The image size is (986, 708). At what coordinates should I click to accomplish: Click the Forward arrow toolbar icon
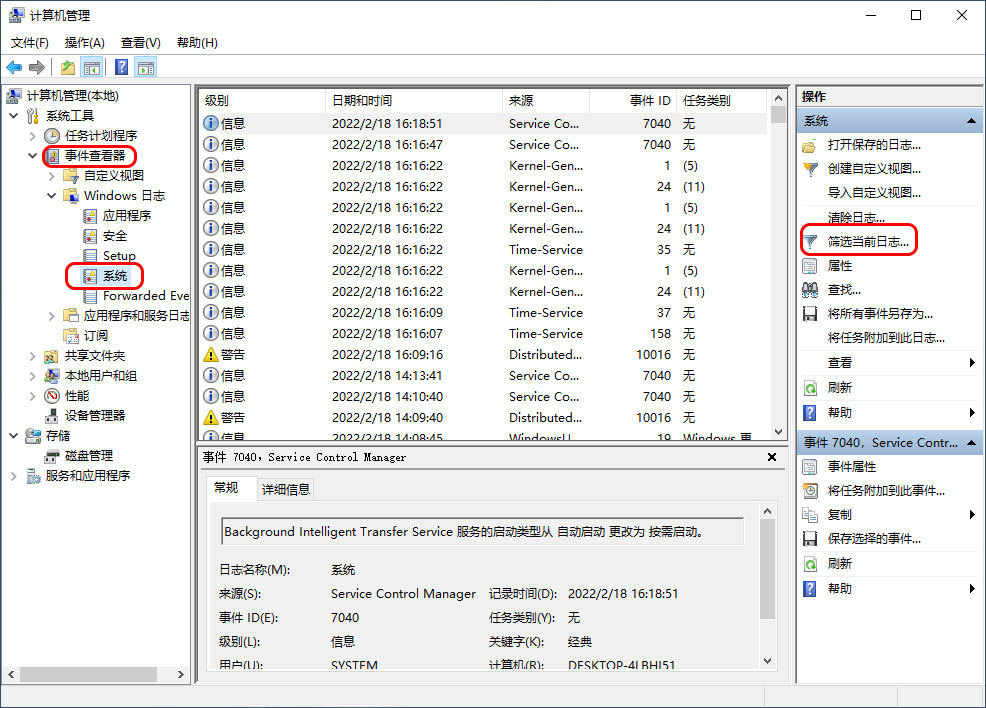pos(36,67)
